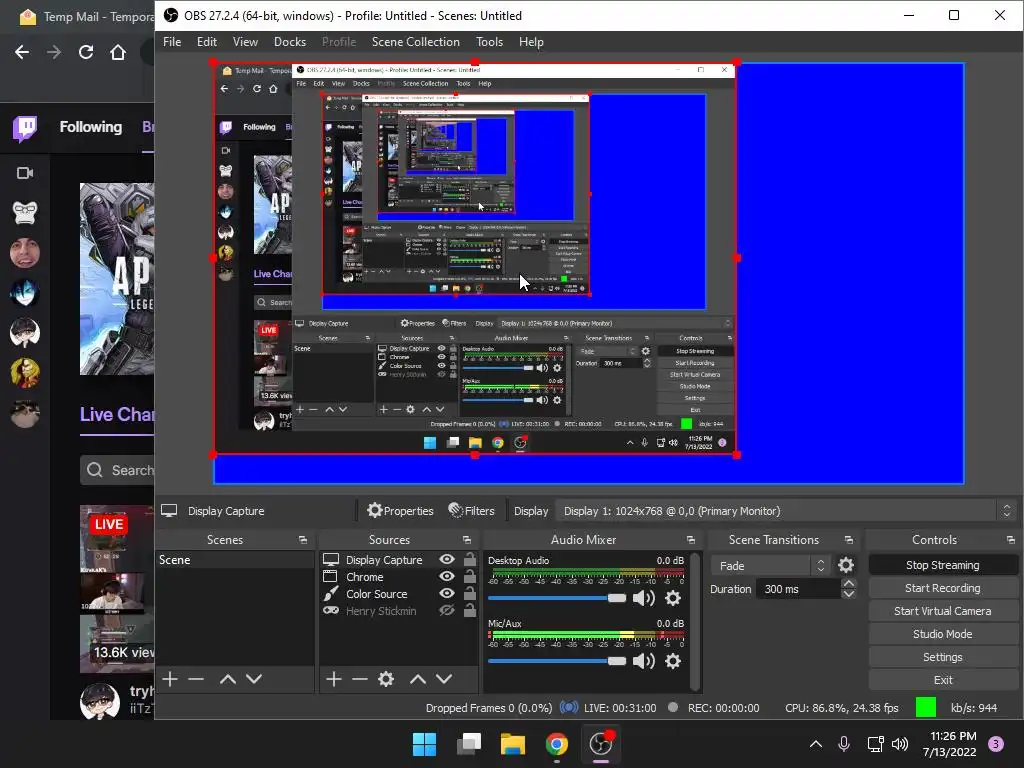1024x768 pixels.
Task: Pop out the Scene Transitions dock
Action: tap(849, 540)
